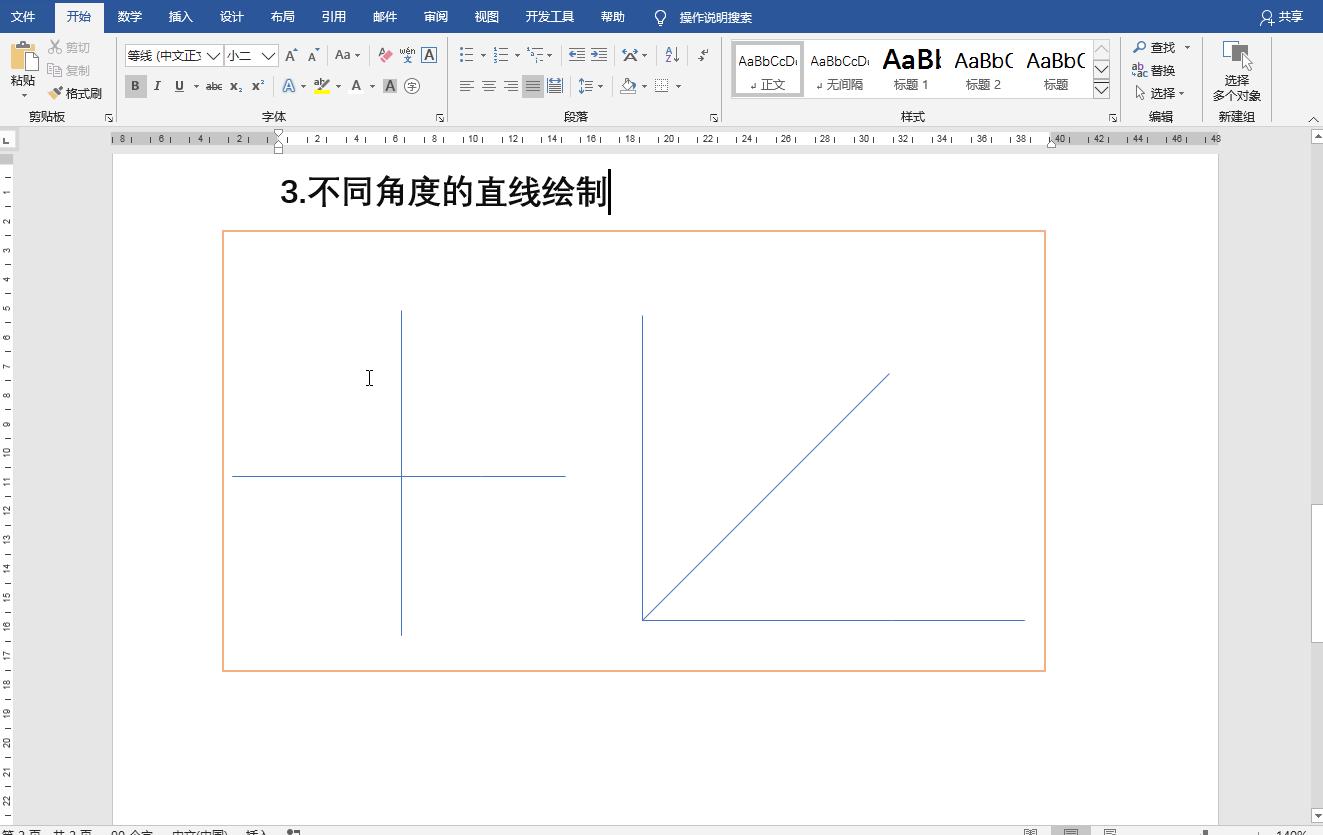This screenshot has height=835, width=1323.
Task: Open the 视图 ribbon tab
Action: click(x=486, y=16)
